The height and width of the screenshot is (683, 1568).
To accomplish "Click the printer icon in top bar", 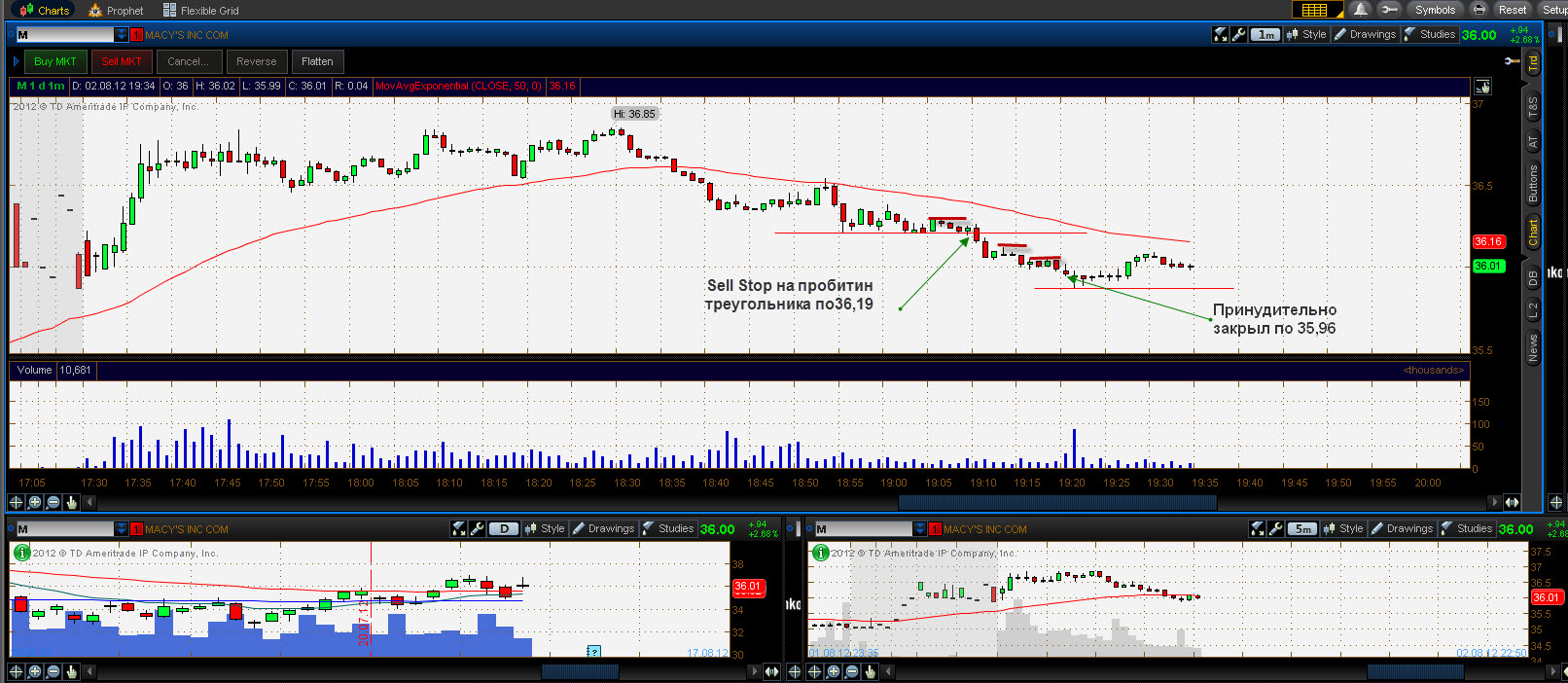I will (1479, 10).
